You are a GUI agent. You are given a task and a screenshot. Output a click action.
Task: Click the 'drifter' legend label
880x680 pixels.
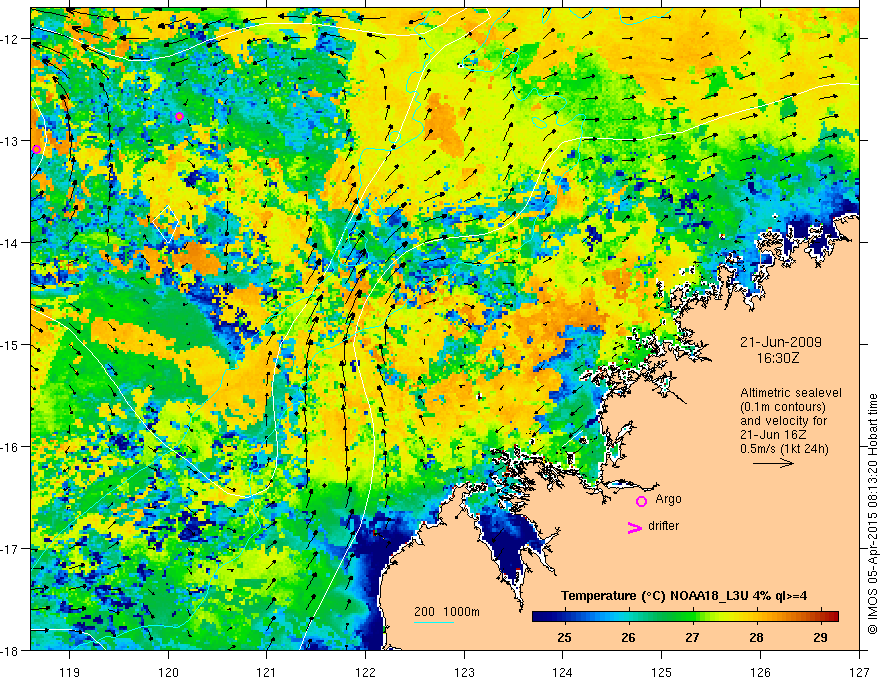click(663, 526)
